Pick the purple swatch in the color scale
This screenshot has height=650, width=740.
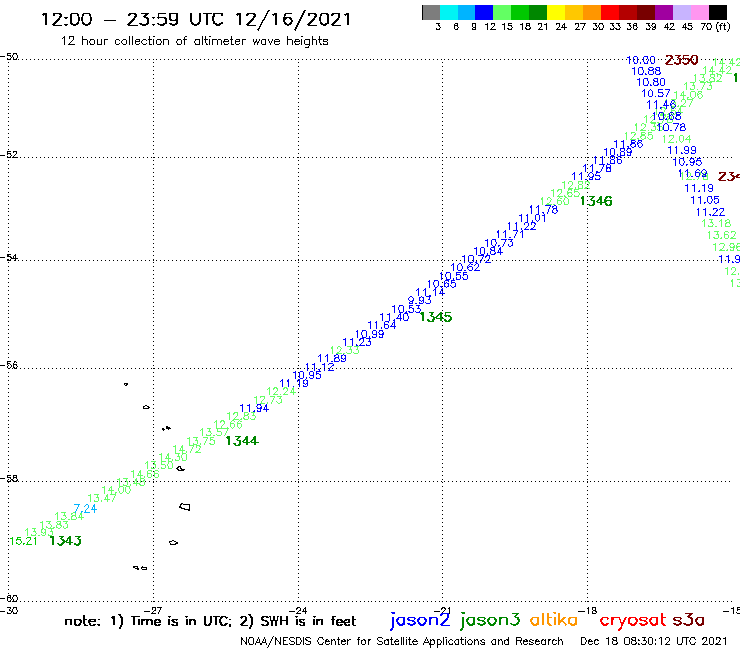point(664,13)
